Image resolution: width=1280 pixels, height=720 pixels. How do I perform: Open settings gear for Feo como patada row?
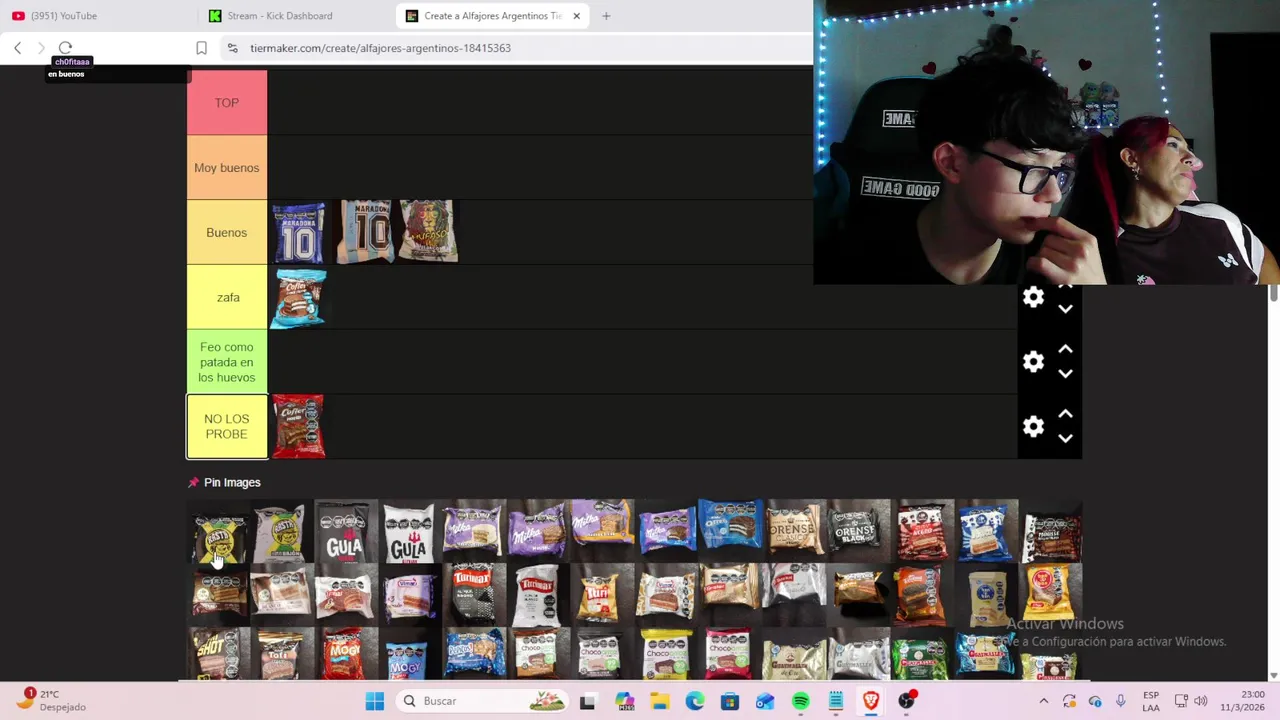tap(1033, 362)
